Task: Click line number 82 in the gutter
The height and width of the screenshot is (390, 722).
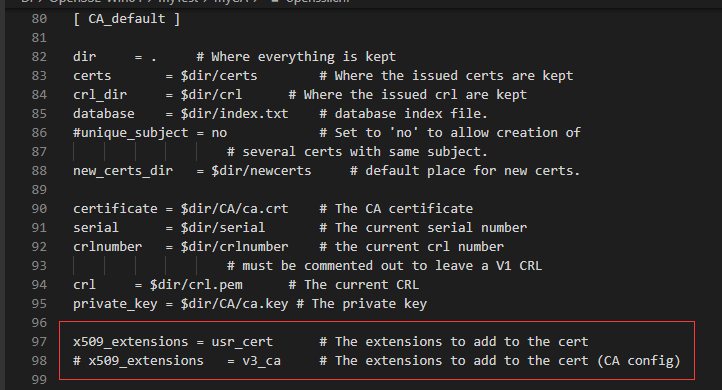Action: 39,57
